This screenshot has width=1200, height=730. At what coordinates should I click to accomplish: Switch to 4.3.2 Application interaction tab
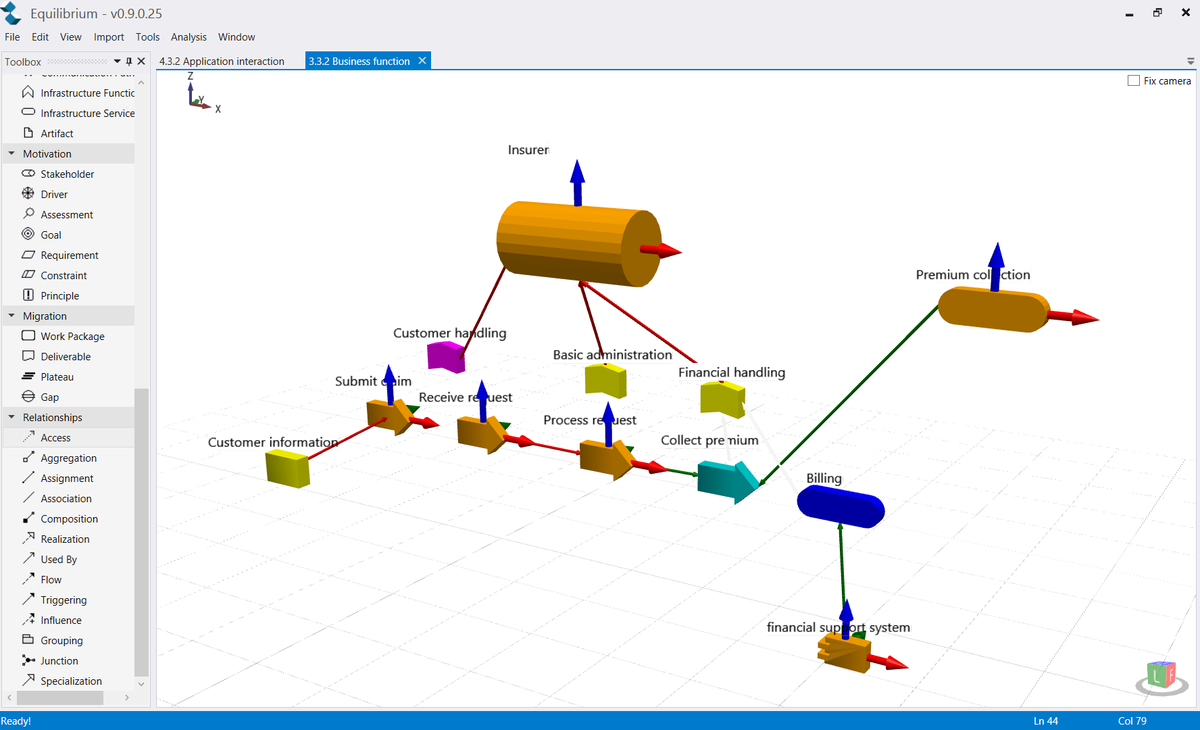(222, 62)
